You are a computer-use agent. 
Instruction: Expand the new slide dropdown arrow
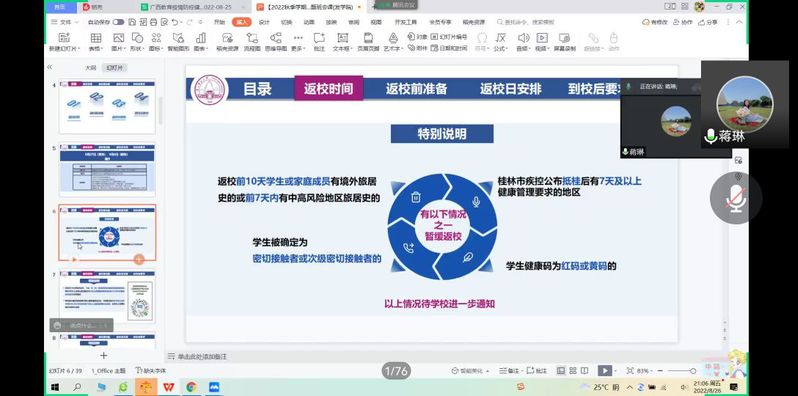point(78,49)
